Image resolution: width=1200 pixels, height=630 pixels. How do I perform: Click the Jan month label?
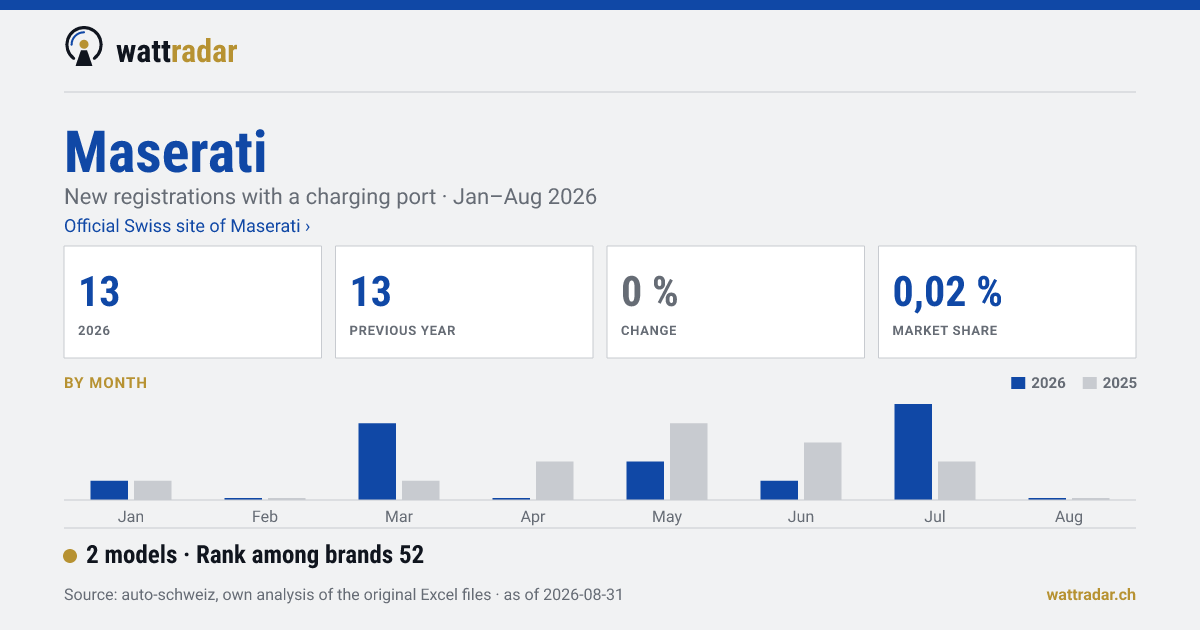click(131, 517)
